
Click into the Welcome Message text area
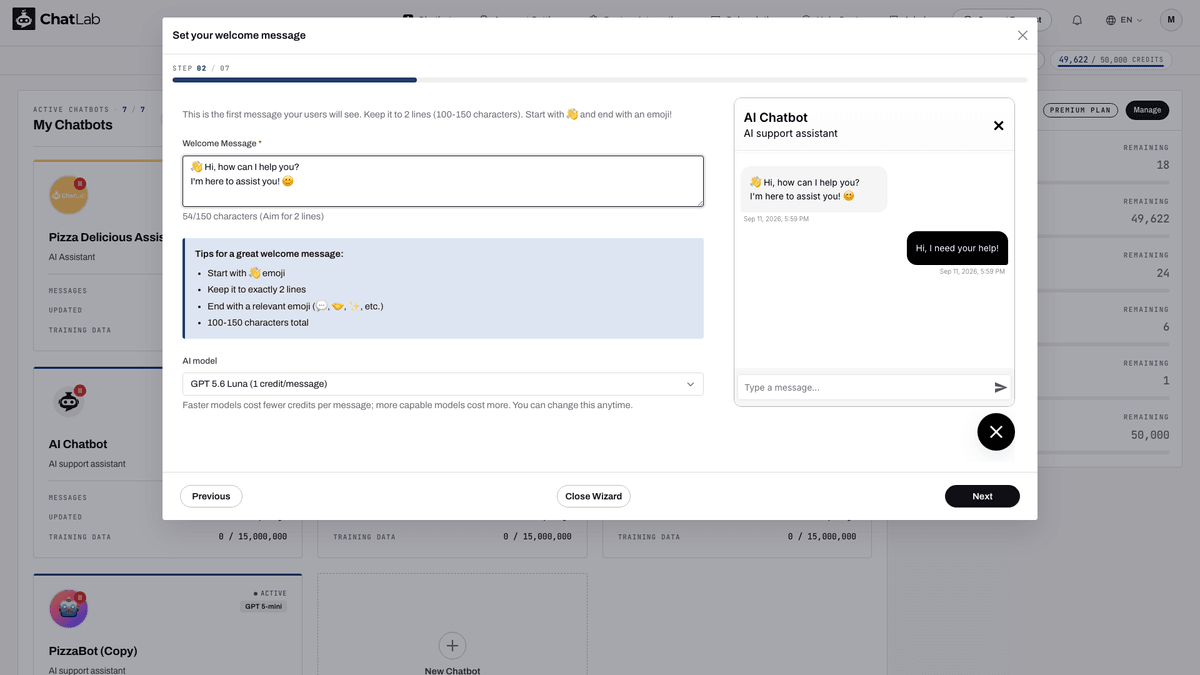[x=443, y=181]
